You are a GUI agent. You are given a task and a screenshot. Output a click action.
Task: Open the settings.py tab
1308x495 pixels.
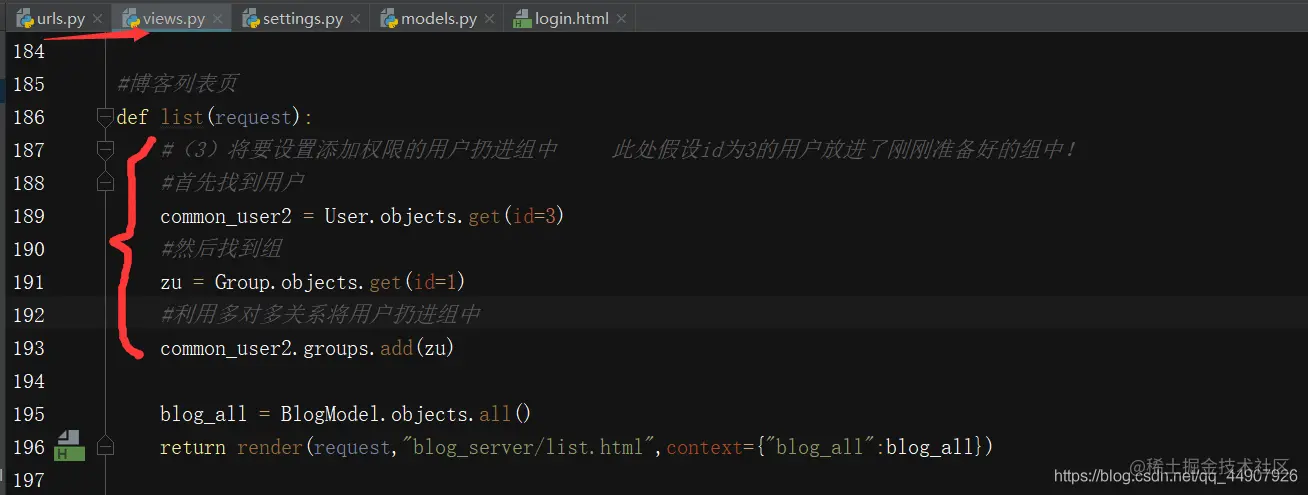(x=302, y=17)
